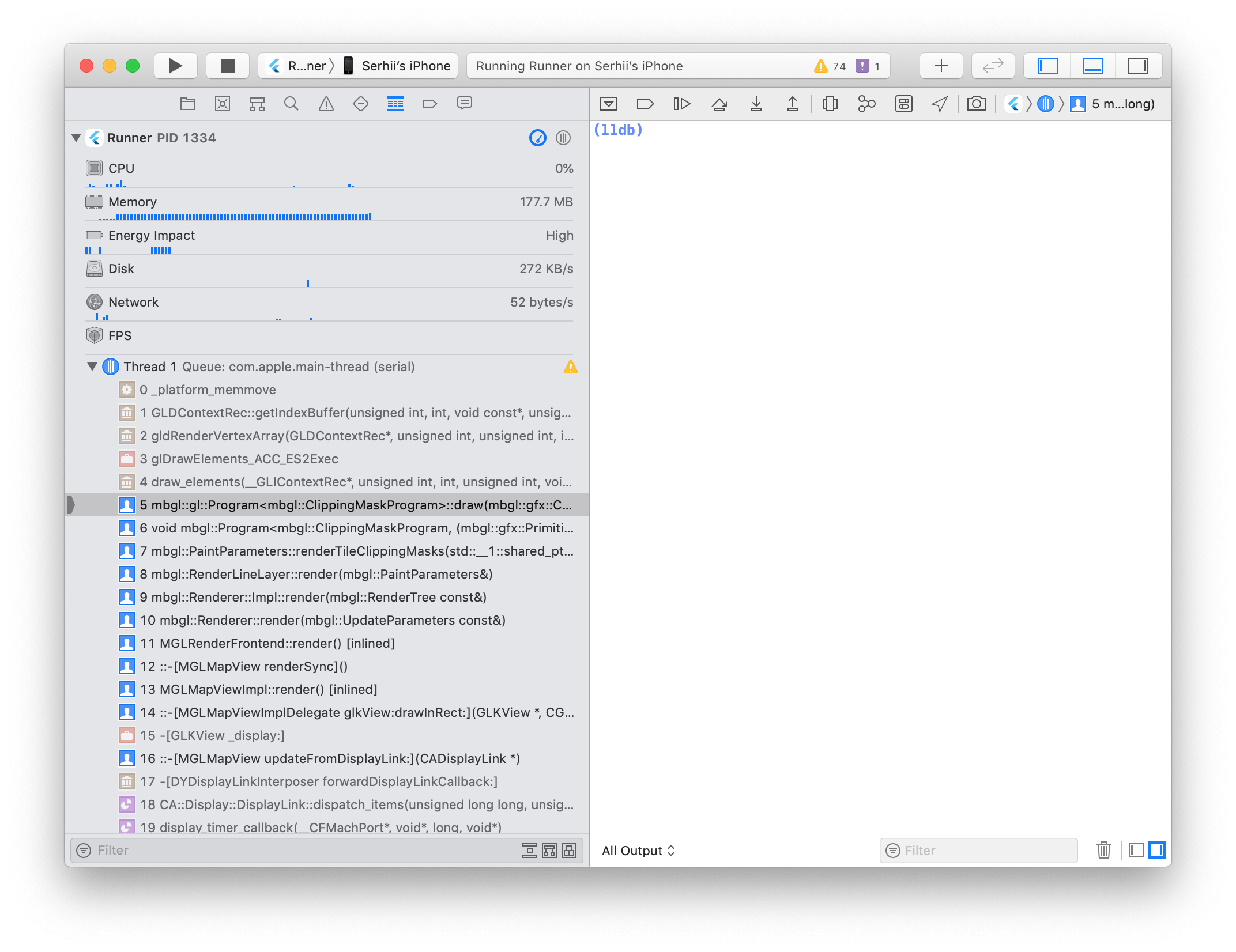1236x952 pixels.
Task: Toggle the left navigator panel
Action: 1047,66
